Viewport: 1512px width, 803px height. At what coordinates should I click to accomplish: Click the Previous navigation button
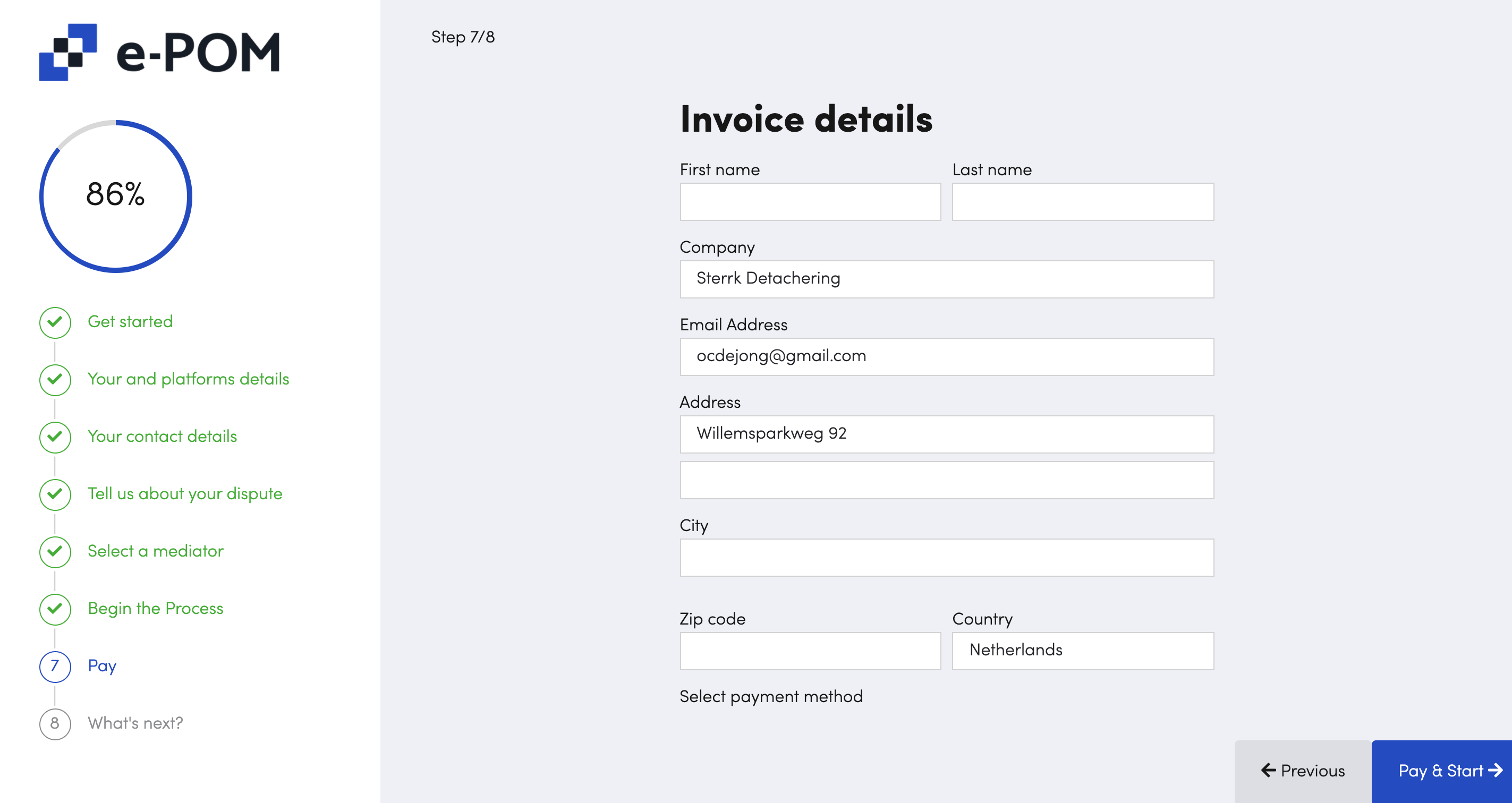pyautogui.click(x=1305, y=770)
